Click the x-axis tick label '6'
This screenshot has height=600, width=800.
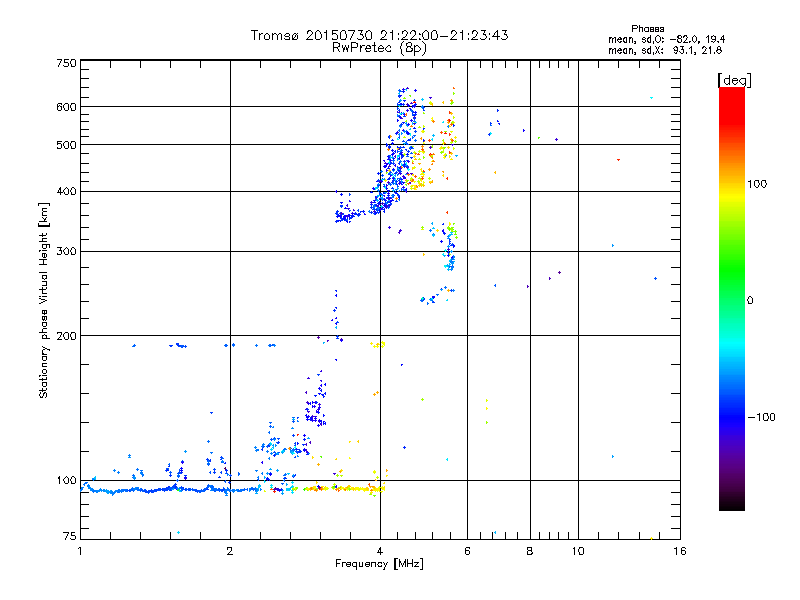click(467, 551)
